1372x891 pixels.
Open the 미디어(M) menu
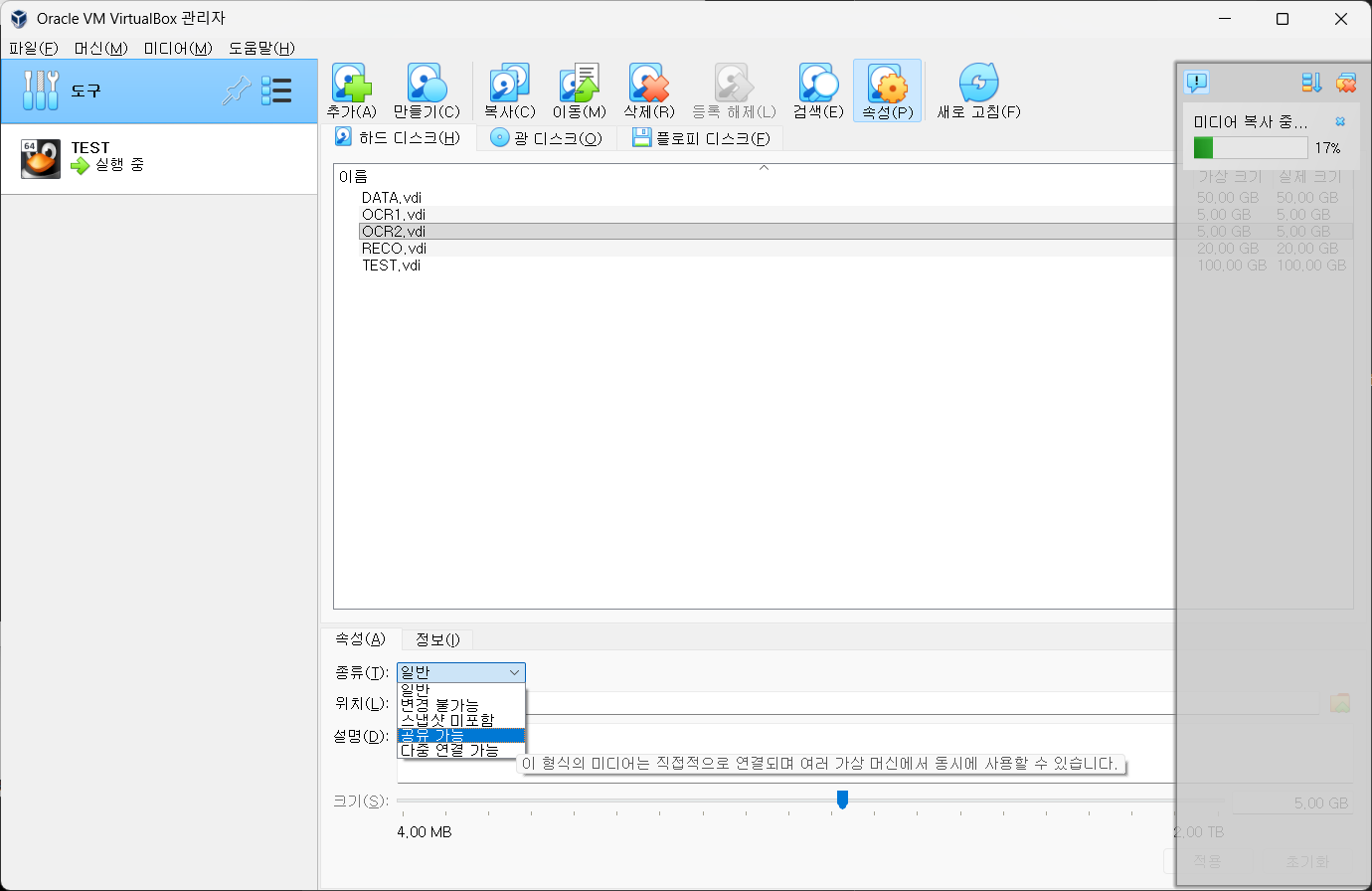tap(178, 48)
